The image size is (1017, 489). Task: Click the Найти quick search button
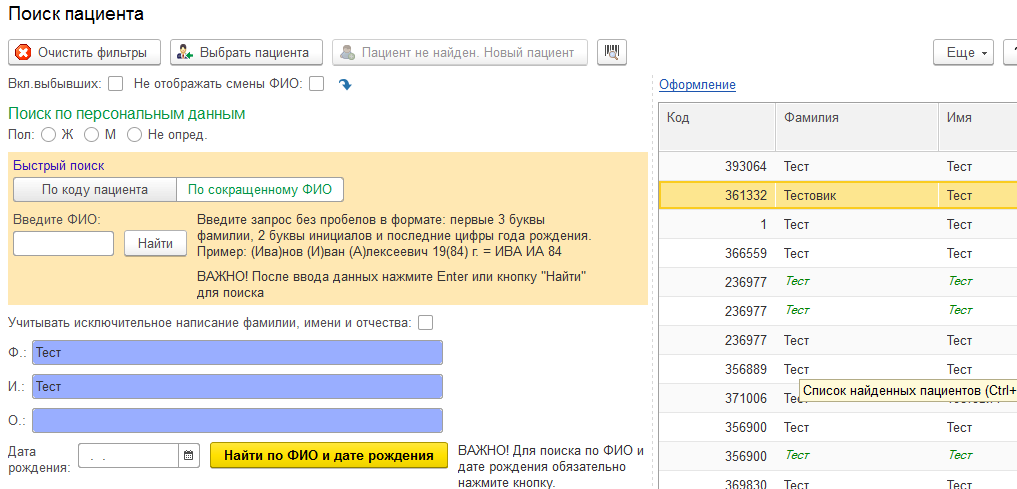pos(155,243)
